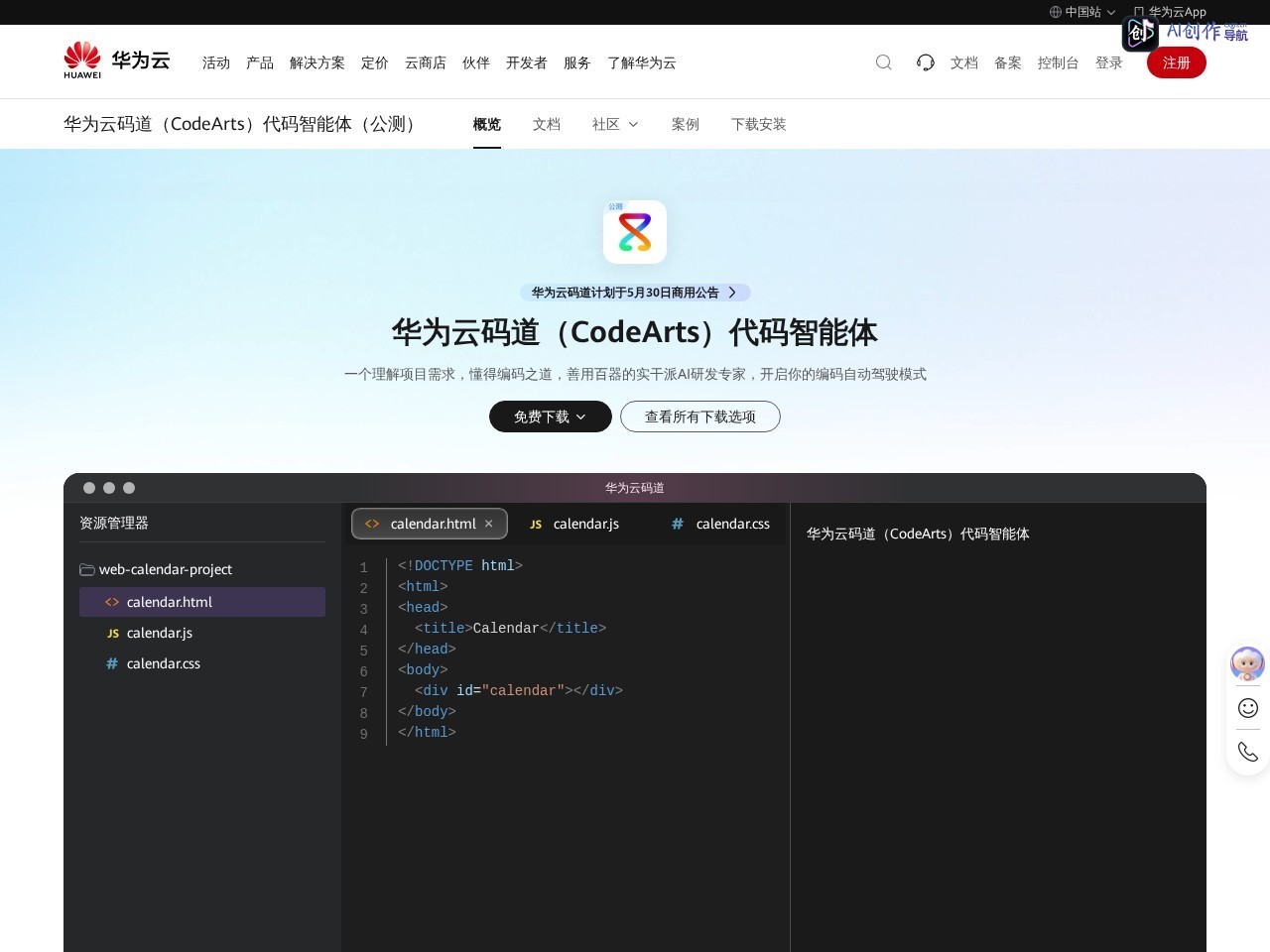Open the 活动 navigation menu

(x=216, y=62)
